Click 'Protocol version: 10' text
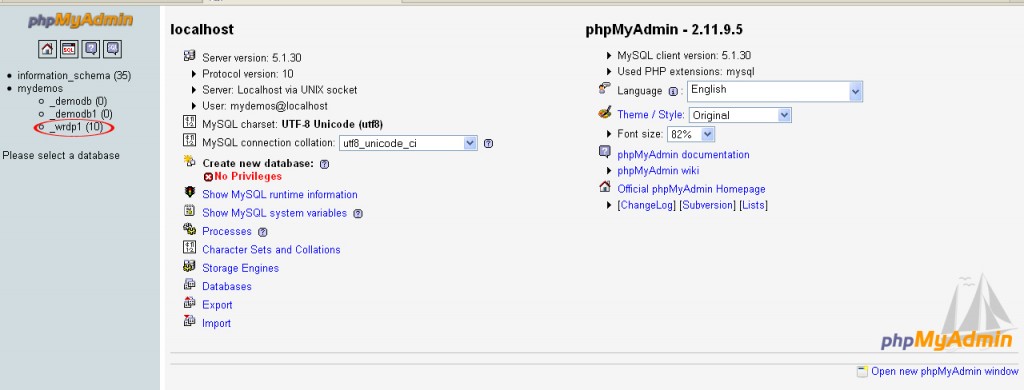This screenshot has width=1024, height=390. pos(248,74)
